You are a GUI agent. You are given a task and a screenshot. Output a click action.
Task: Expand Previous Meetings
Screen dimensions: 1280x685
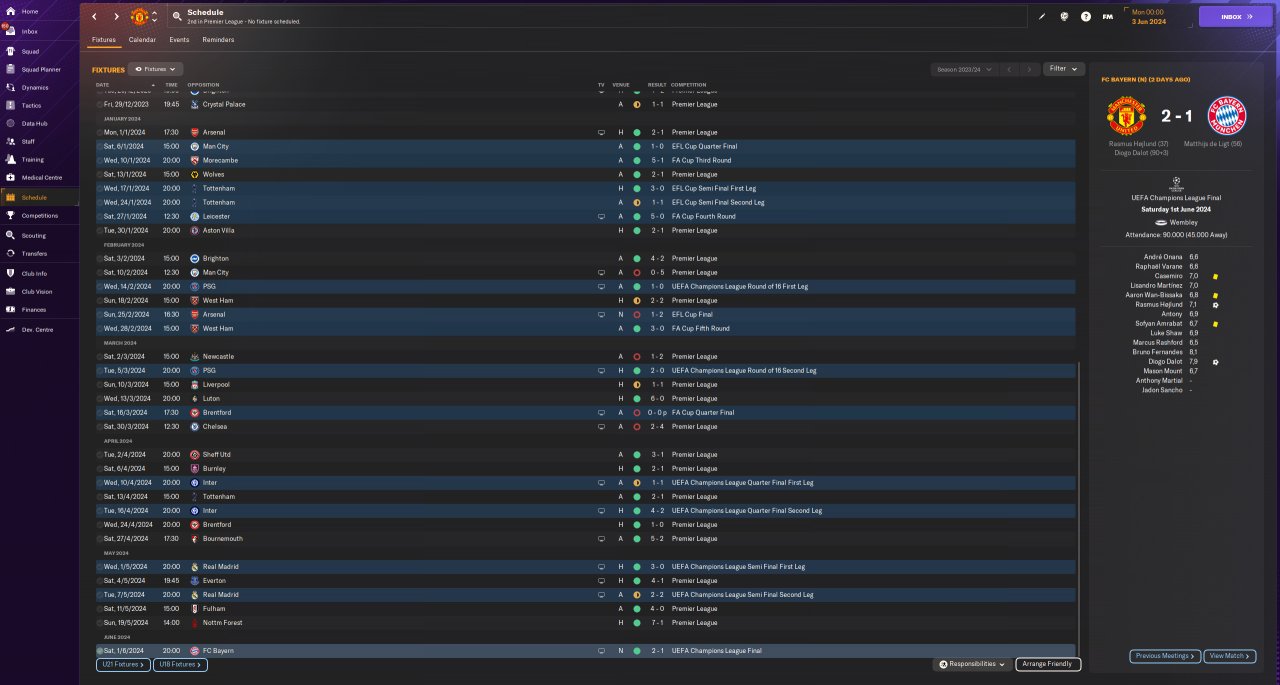point(1165,656)
